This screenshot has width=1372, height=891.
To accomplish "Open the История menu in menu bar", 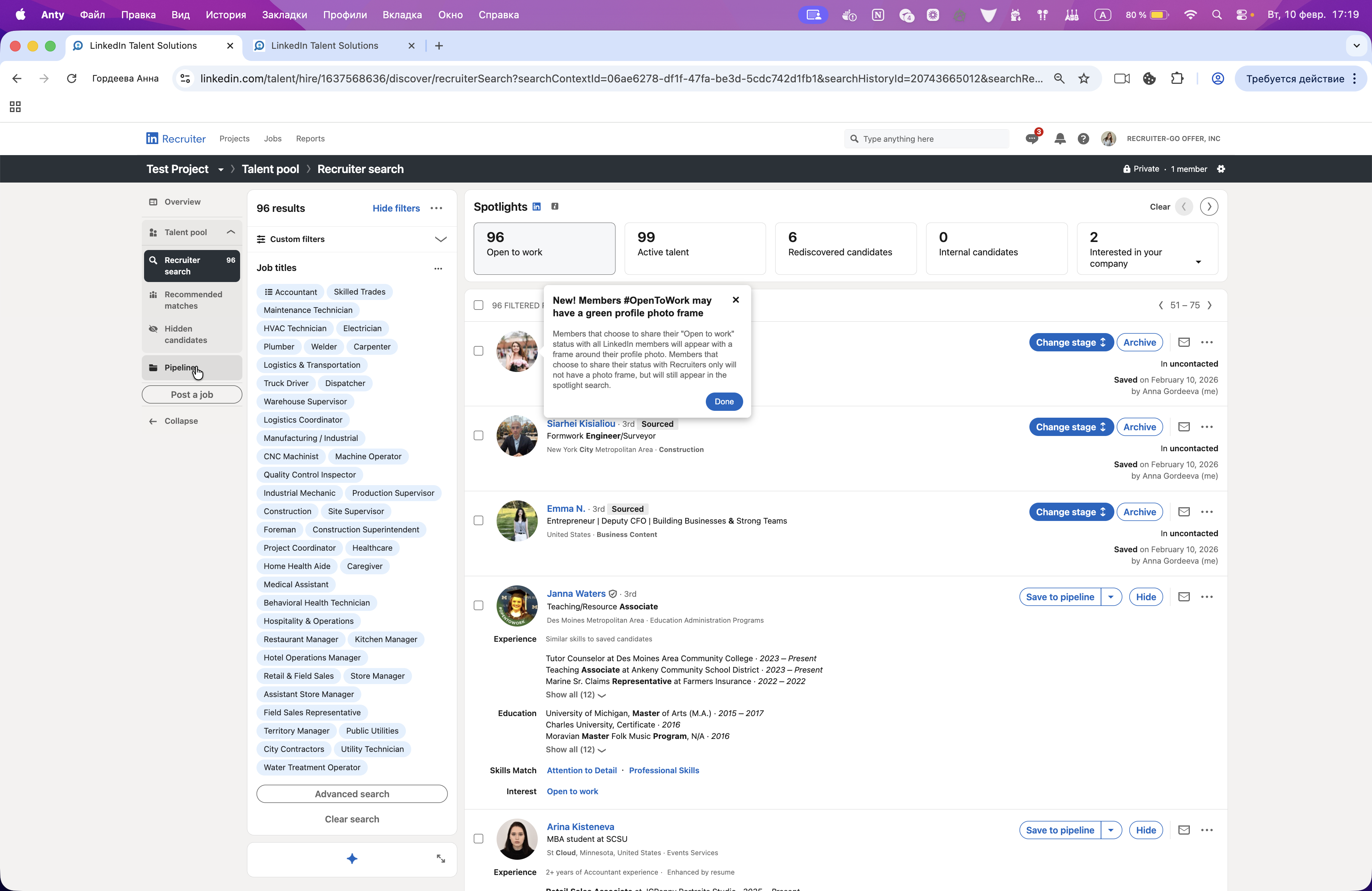I will (225, 15).
